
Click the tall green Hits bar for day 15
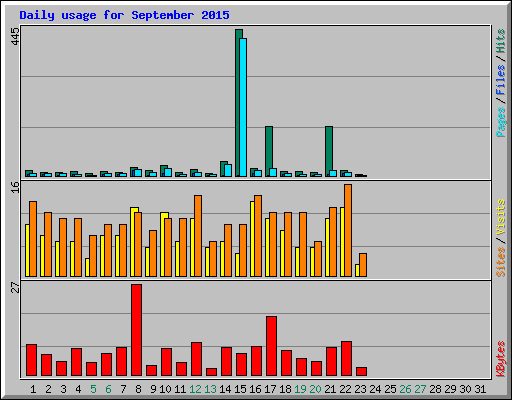pyautogui.click(x=238, y=103)
